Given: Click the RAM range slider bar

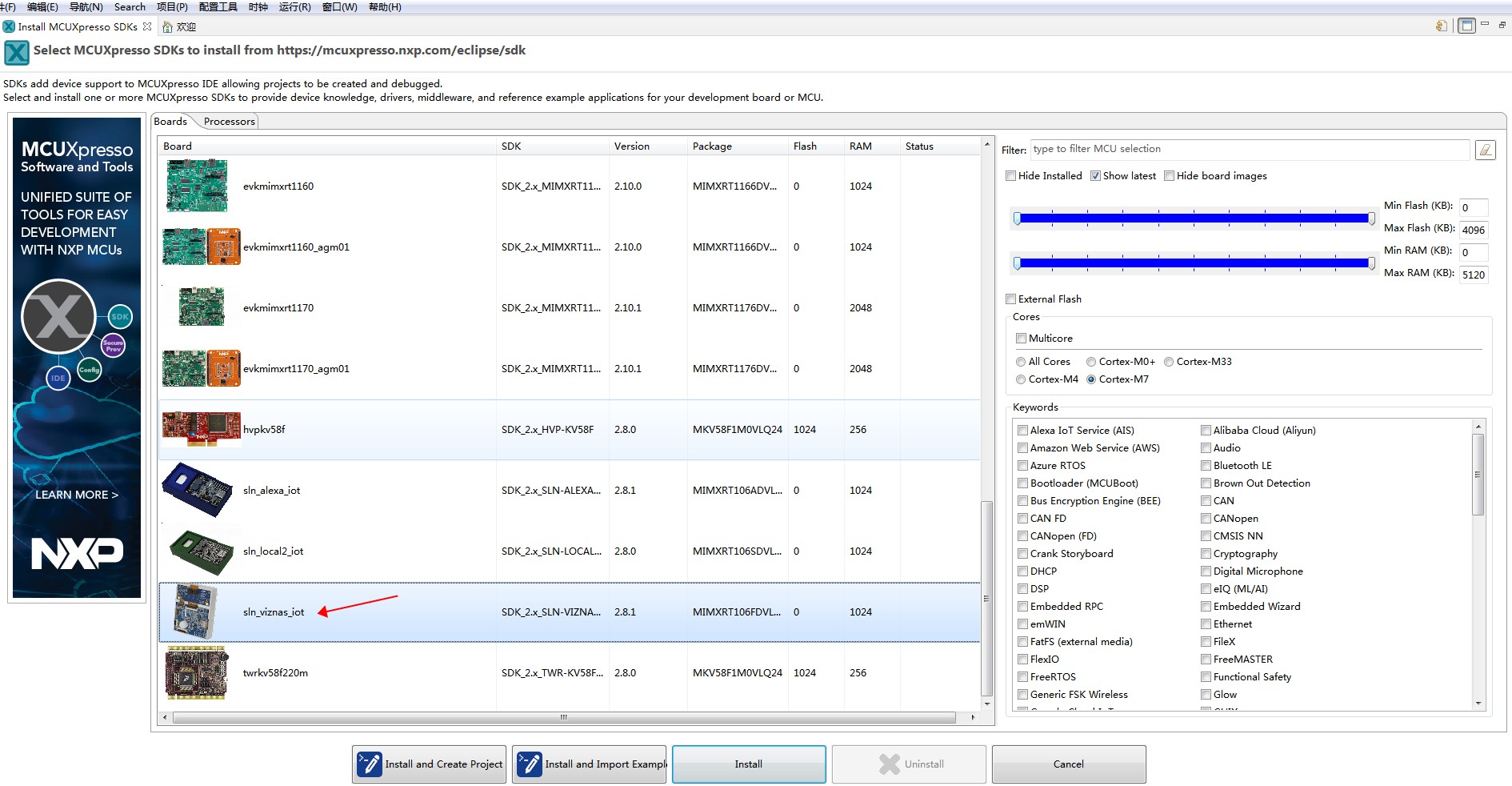Looking at the screenshot, I should [x=1194, y=263].
